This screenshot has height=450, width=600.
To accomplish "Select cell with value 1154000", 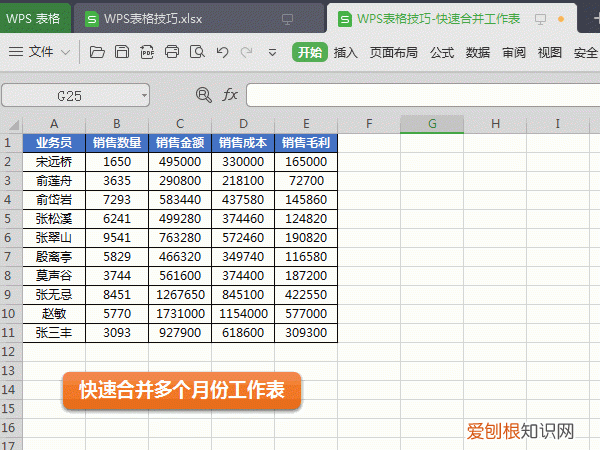I will click(243, 314).
